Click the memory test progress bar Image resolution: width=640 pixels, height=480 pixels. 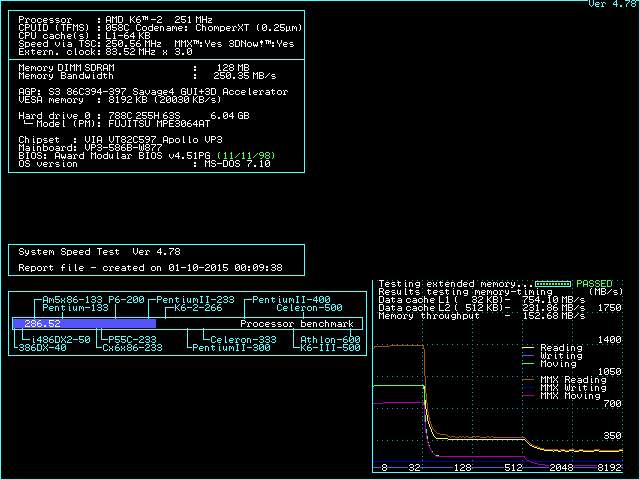[x=552, y=285]
